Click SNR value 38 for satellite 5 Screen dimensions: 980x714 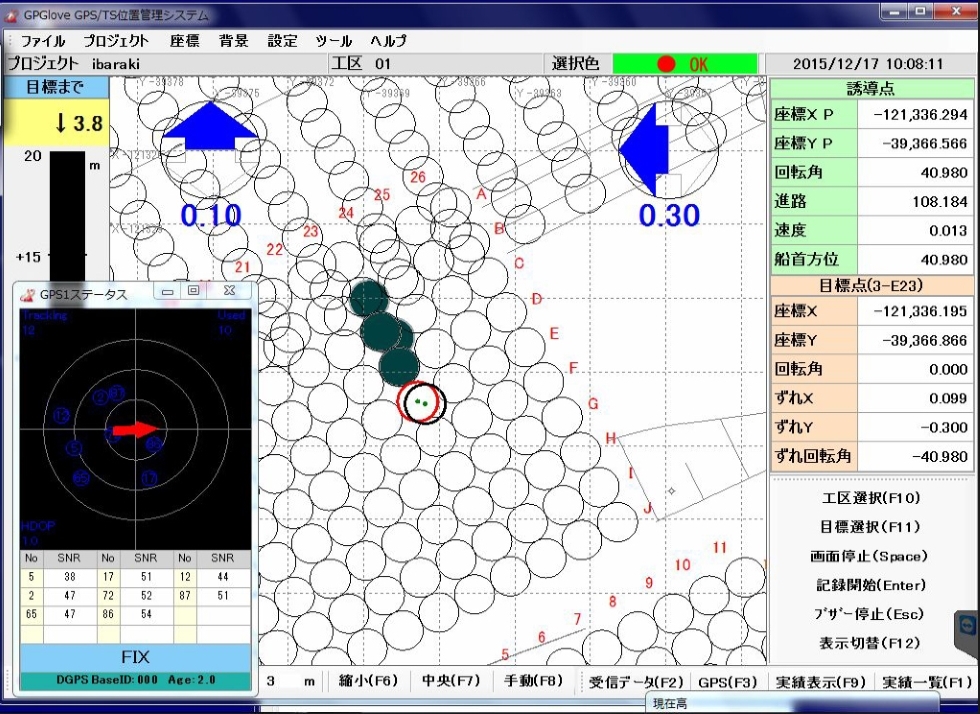point(69,576)
